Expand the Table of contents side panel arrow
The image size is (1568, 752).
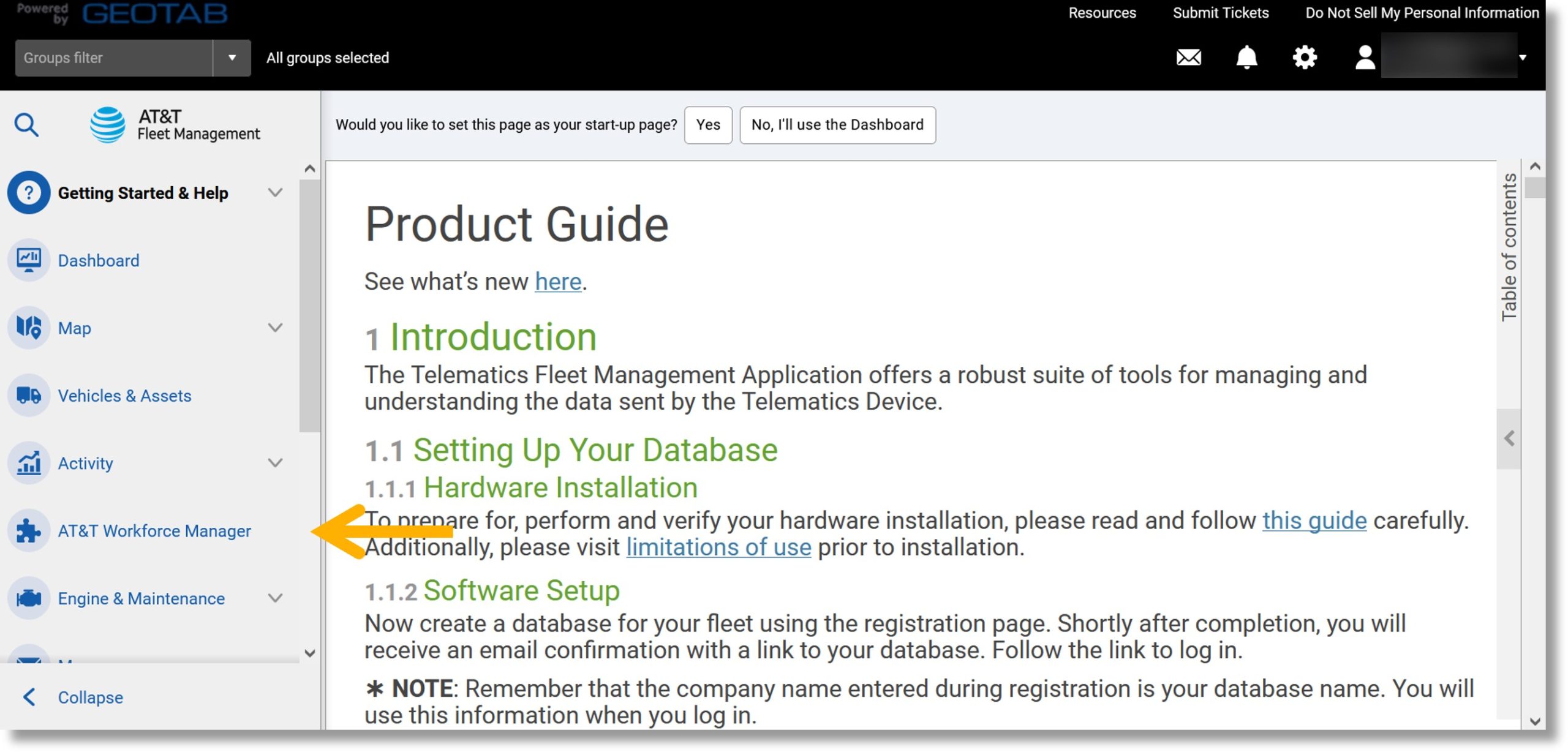pos(1509,438)
